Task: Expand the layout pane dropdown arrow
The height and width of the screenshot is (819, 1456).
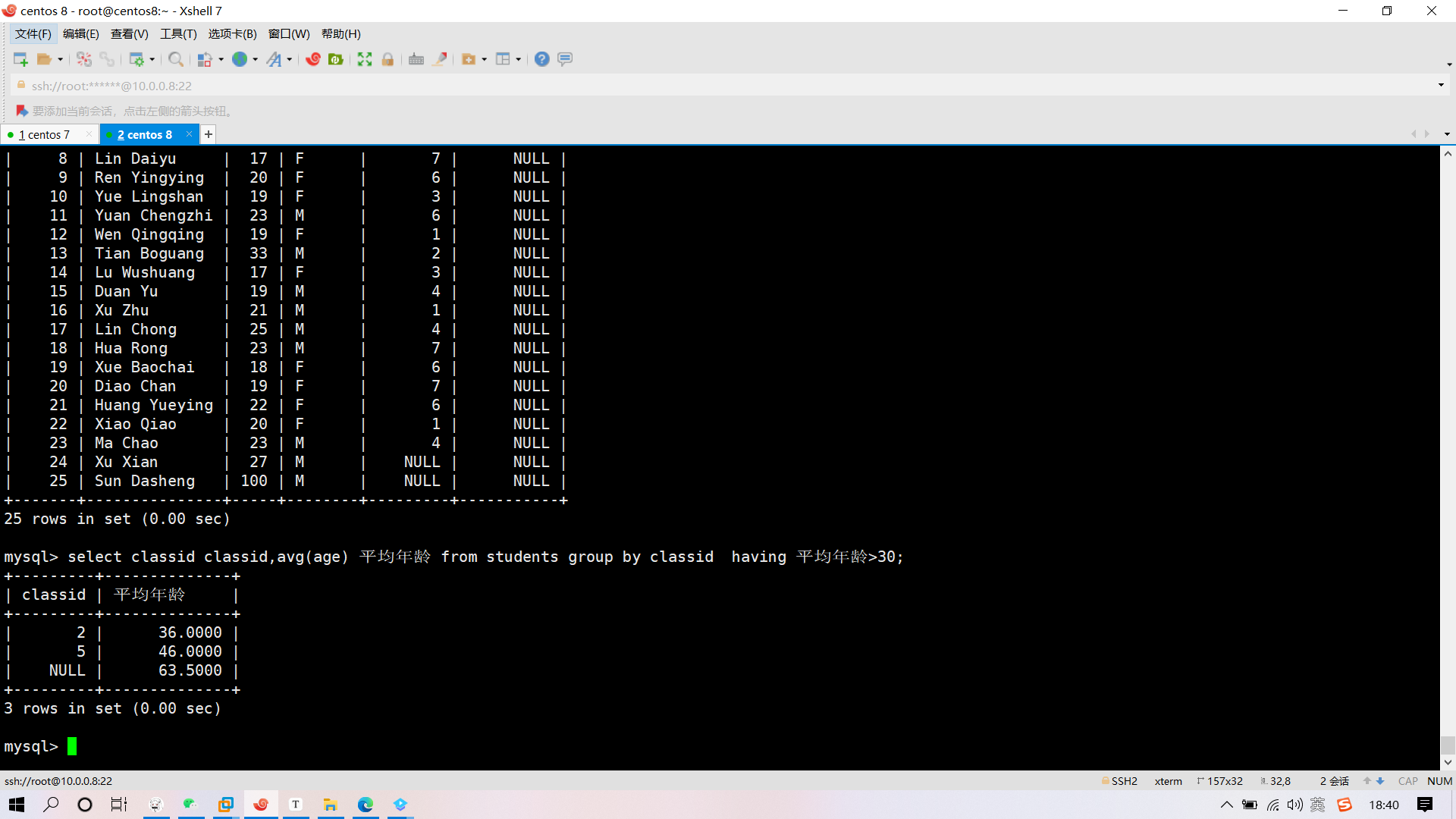Action: click(519, 59)
